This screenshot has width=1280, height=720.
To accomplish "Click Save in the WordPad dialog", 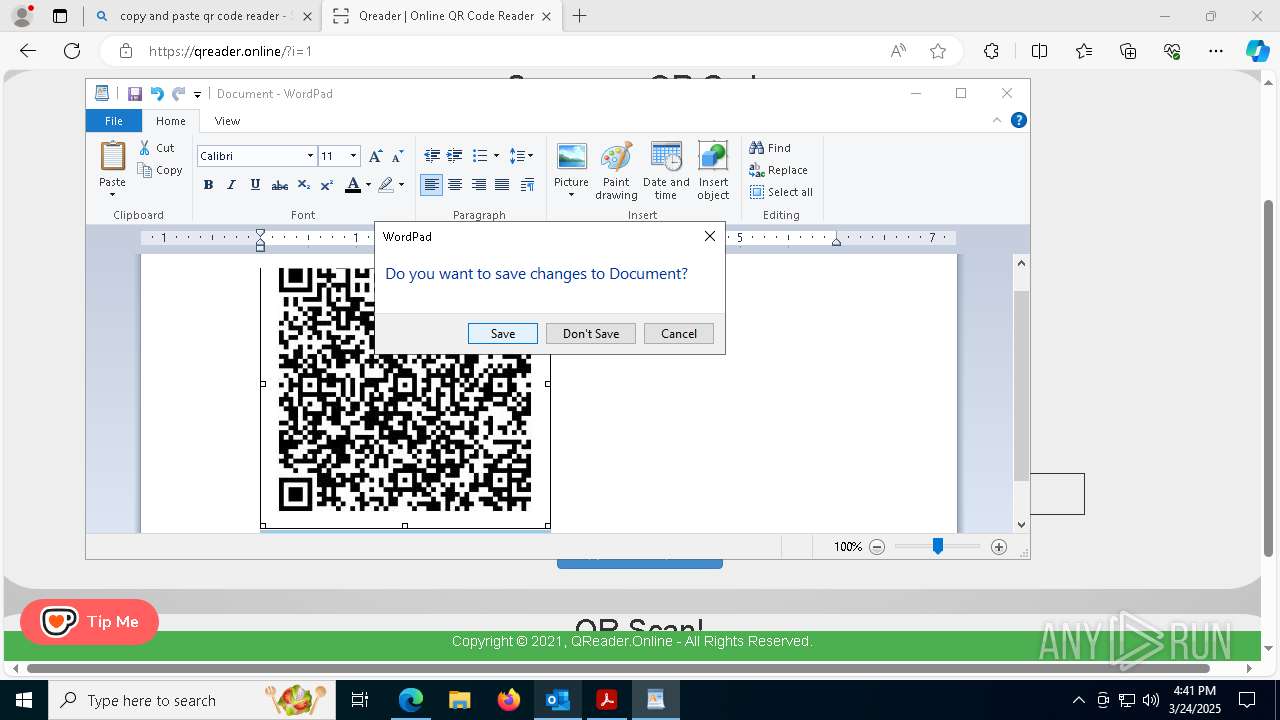I will click(503, 334).
